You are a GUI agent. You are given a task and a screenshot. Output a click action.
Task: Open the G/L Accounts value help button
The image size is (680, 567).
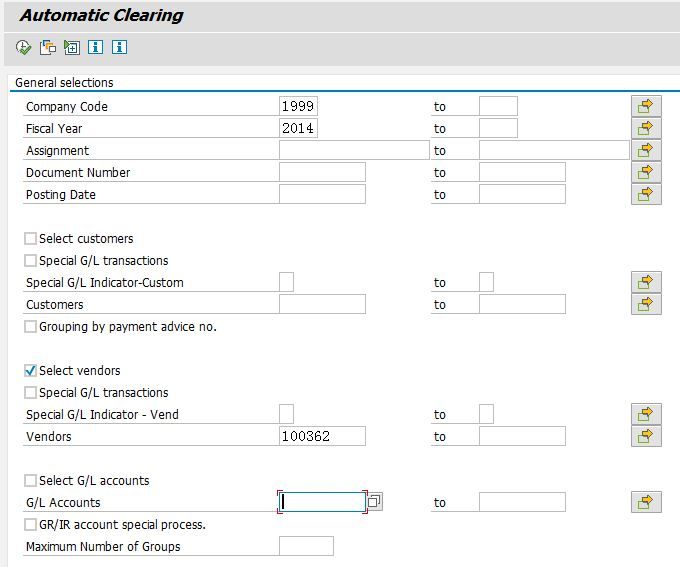click(x=375, y=502)
